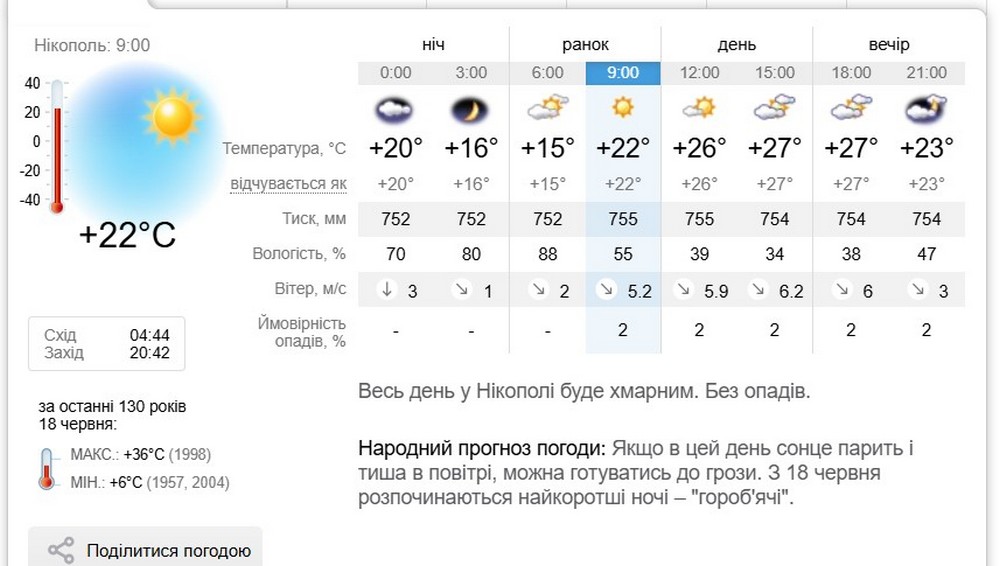
Task: Click the 0:00 cloudy night weather icon
Action: 395,110
